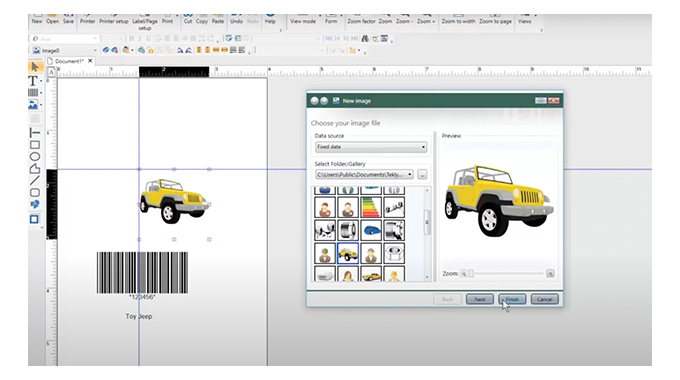Select the hex nut thumbnail in gallery
680x380 pixels.
pyautogui.click(x=394, y=253)
